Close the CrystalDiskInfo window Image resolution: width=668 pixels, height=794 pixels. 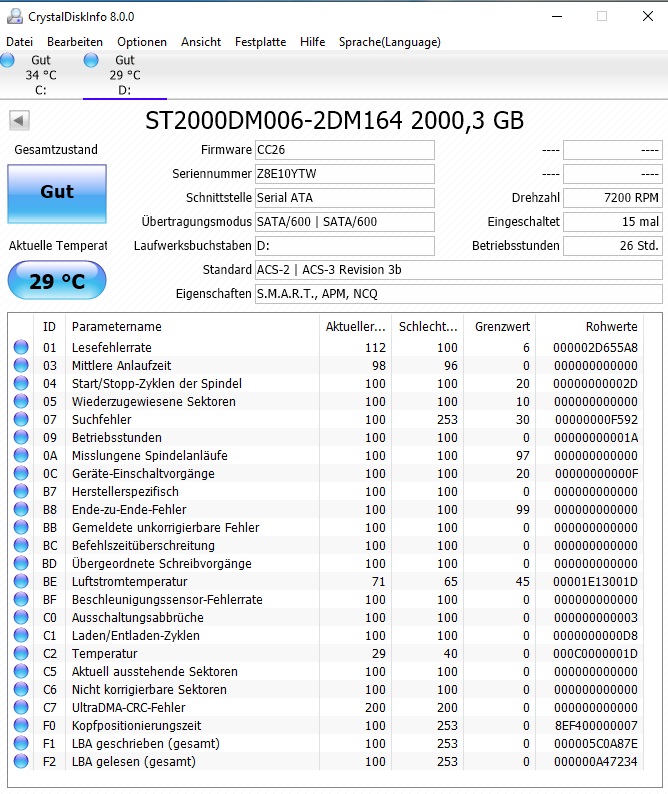coord(647,16)
